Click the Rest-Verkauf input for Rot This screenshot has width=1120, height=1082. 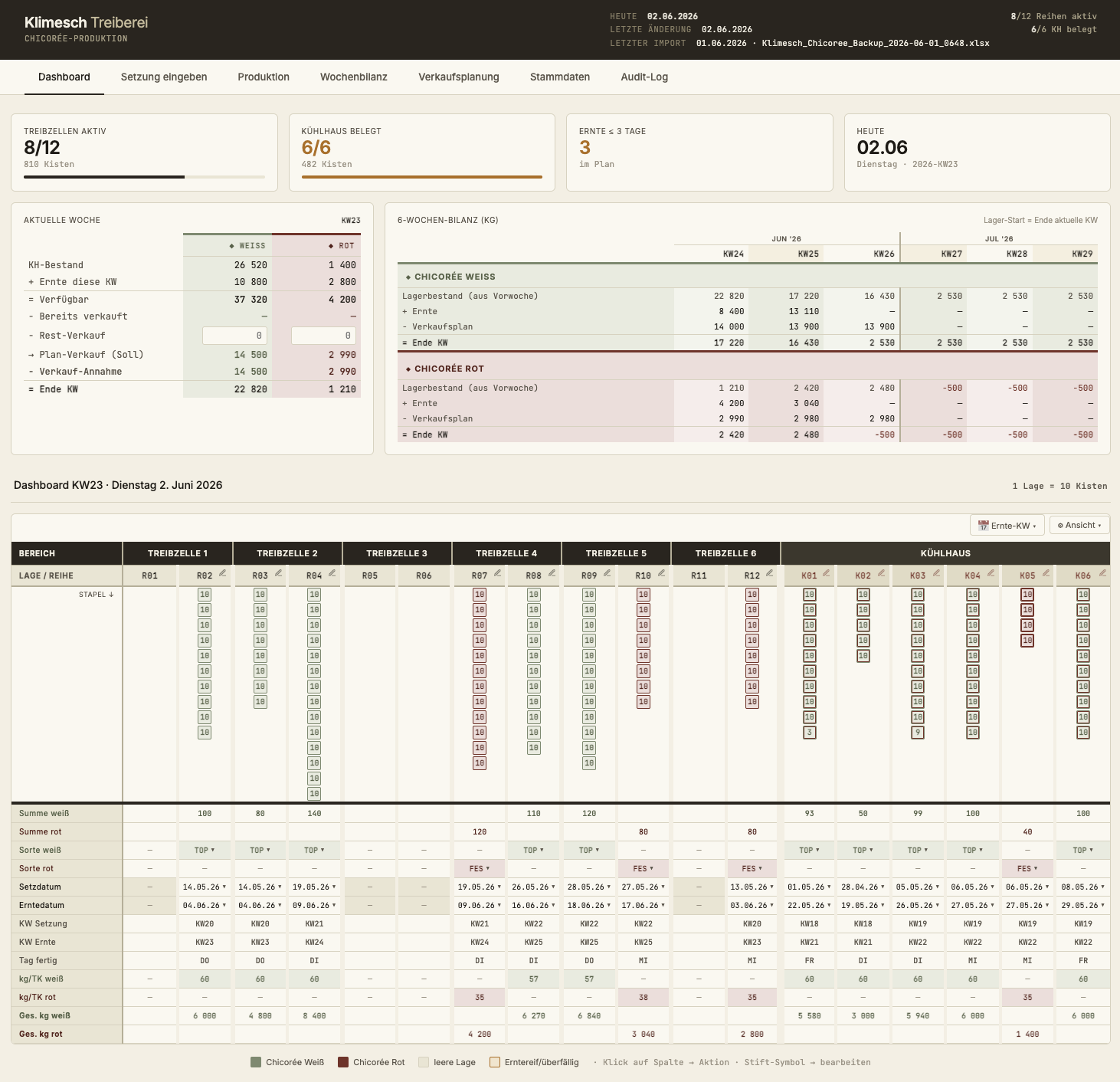323,336
